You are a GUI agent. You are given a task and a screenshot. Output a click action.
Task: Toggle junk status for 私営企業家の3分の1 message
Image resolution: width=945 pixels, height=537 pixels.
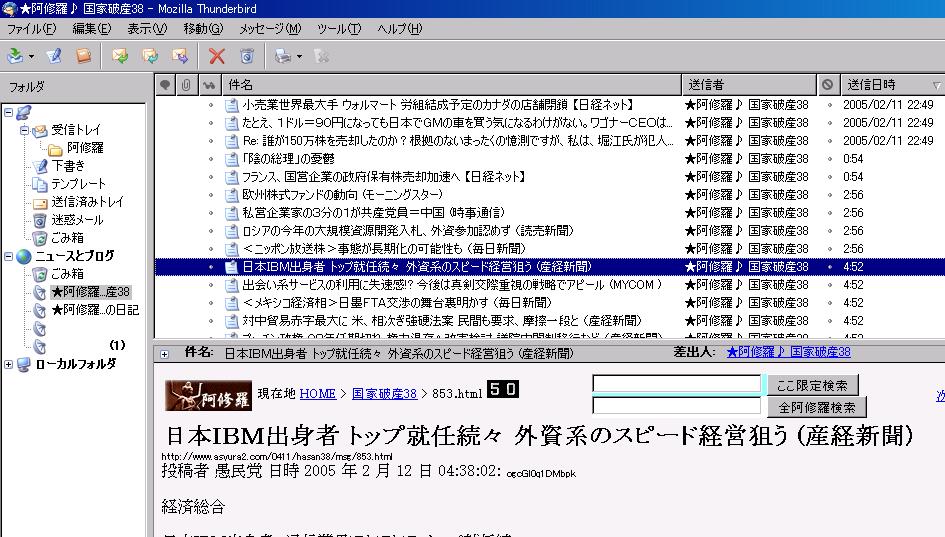pos(829,213)
